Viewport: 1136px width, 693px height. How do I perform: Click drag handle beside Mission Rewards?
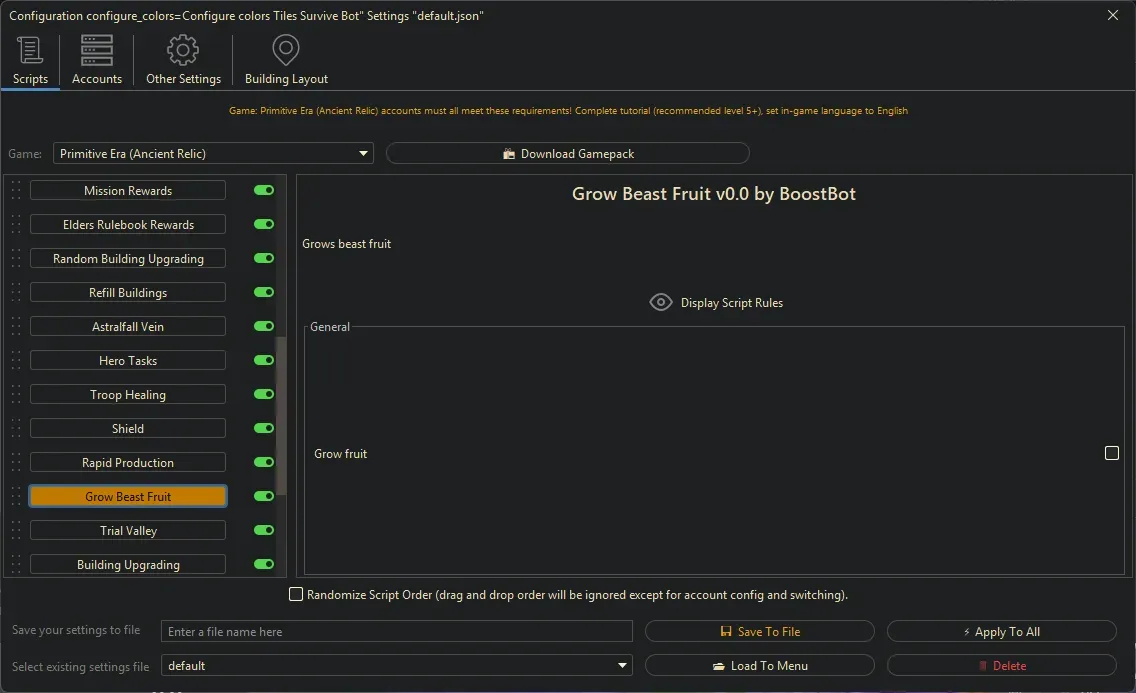15,191
